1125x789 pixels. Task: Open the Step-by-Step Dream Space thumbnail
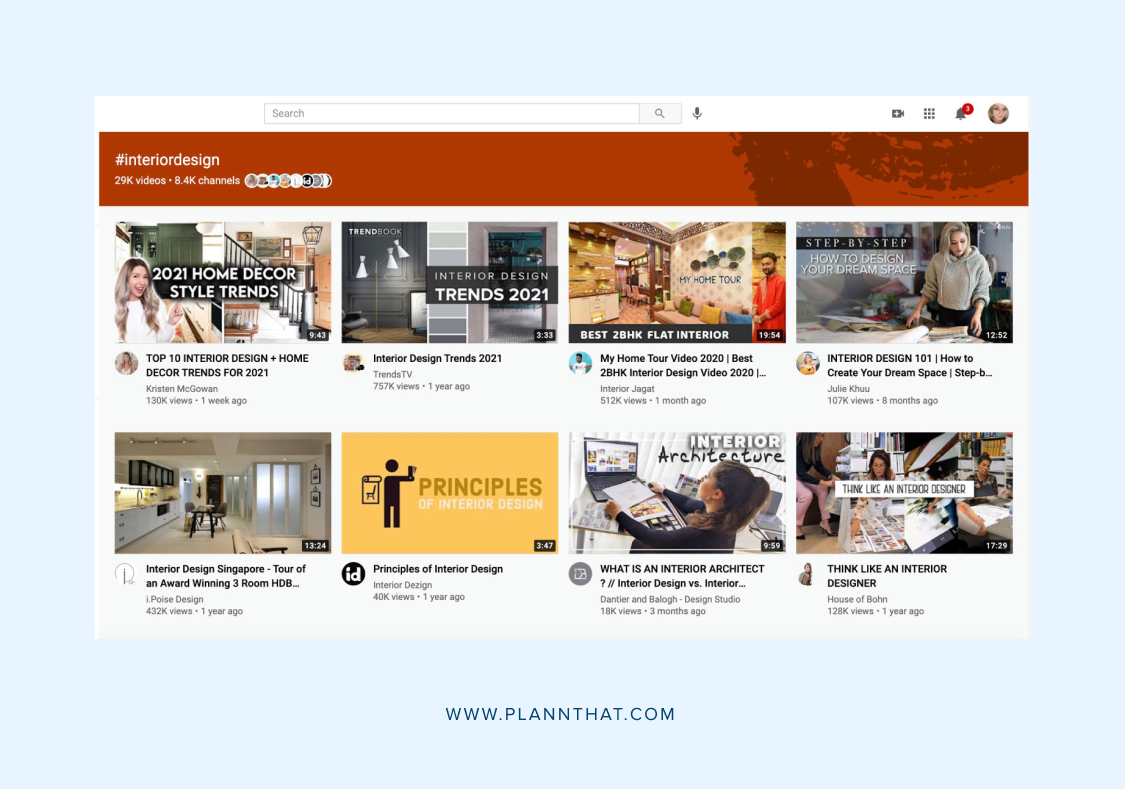(x=904, y=283)
